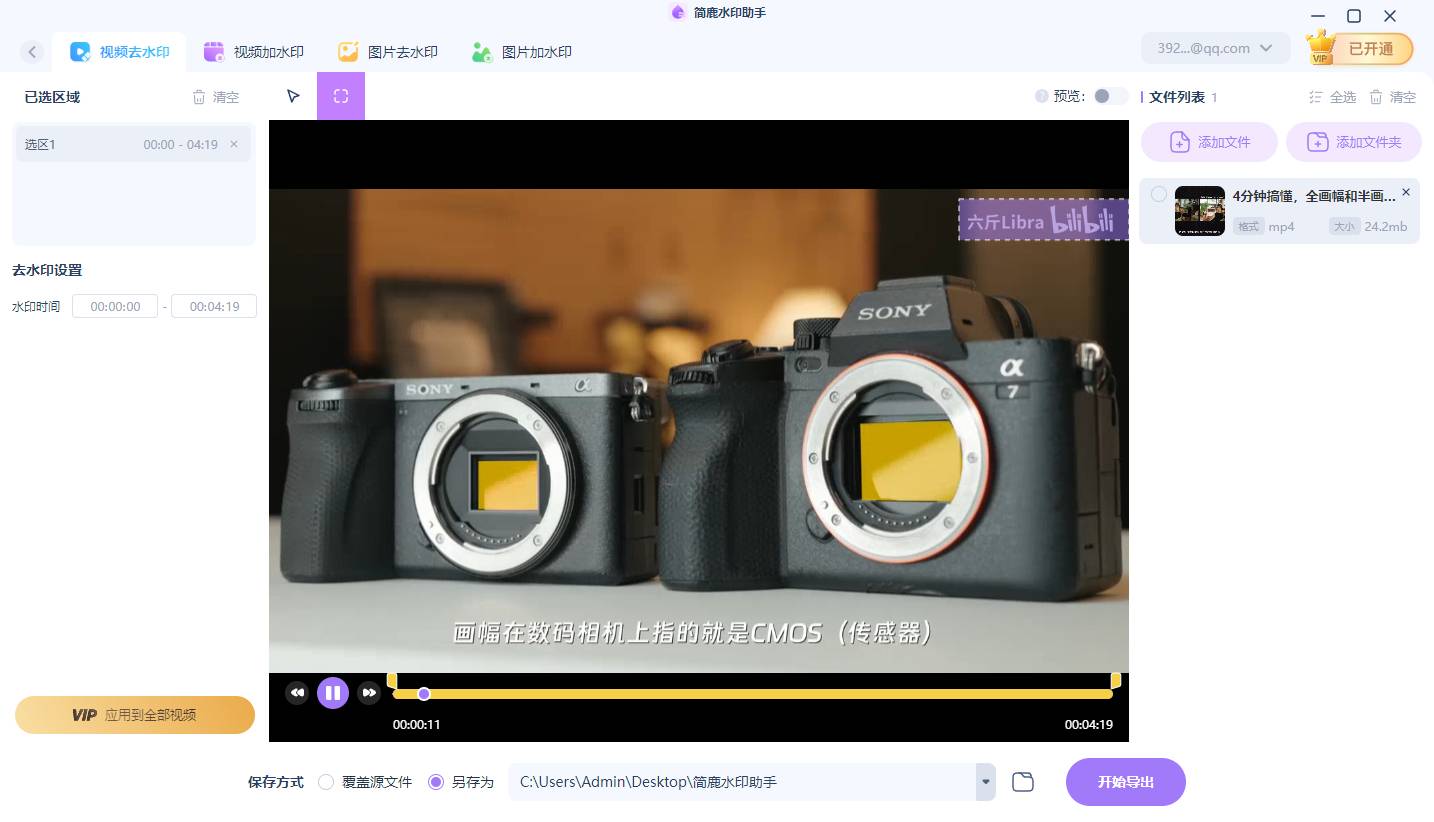Browse for output folder icon
The width and height of the screenshot is (1434, 822).
click(1022, 782)
